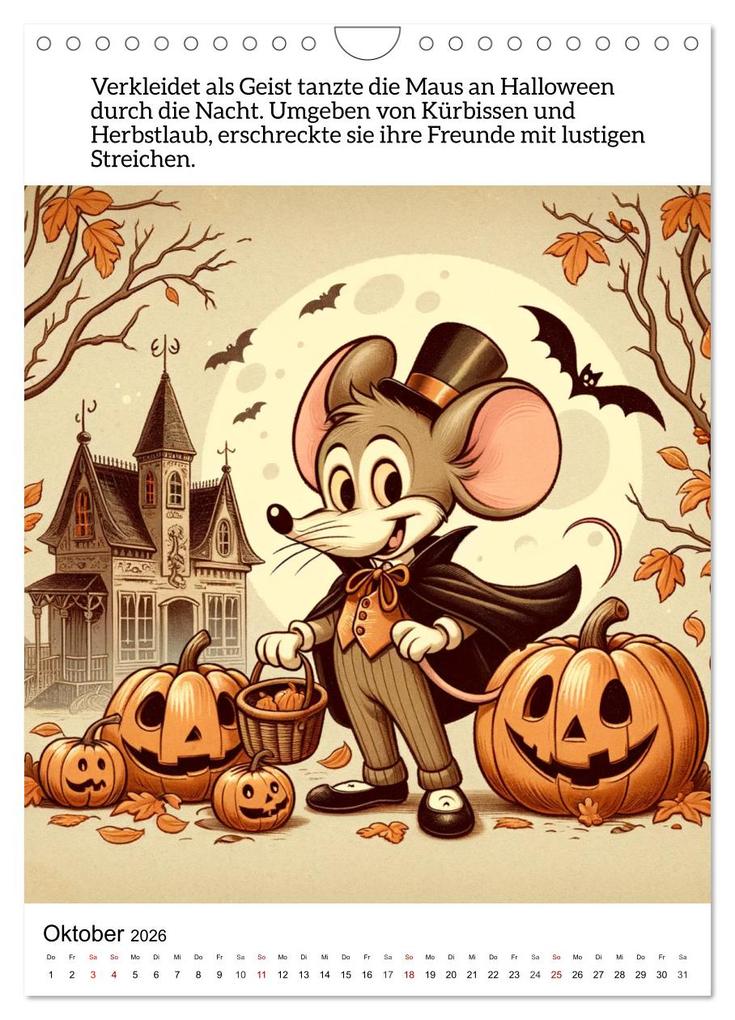Click the mouse's black nose

click(280, 518)
